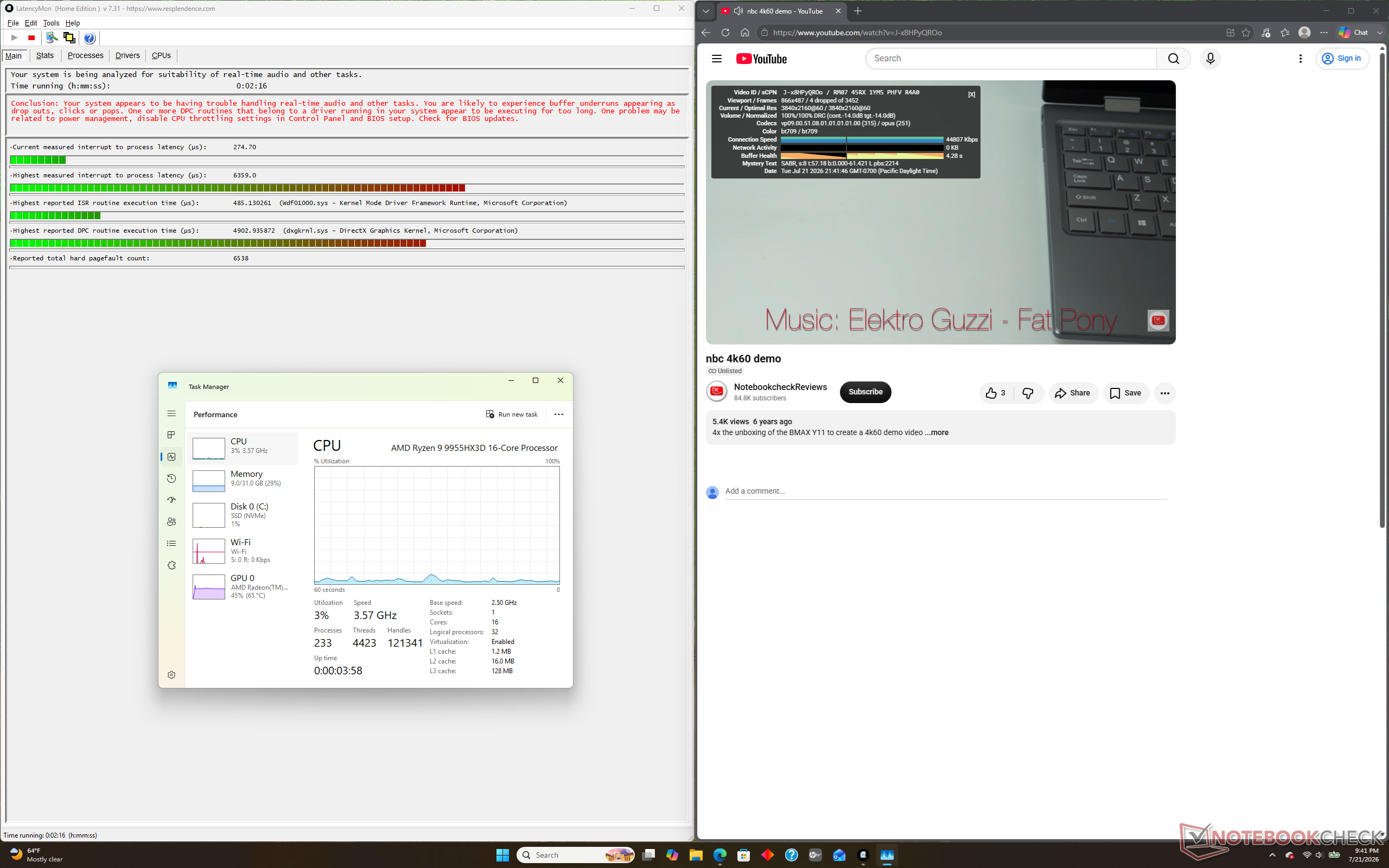Viewport: 1389px width, 868px height.
Task: Open Task Manager's Services icon
Action: (x=171, y=565)
